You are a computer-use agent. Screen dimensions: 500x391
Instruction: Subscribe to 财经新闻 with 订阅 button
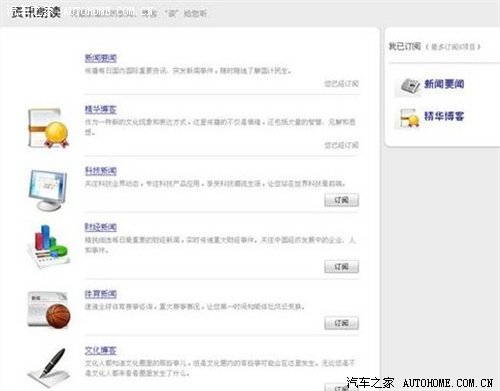click(342, 267)
